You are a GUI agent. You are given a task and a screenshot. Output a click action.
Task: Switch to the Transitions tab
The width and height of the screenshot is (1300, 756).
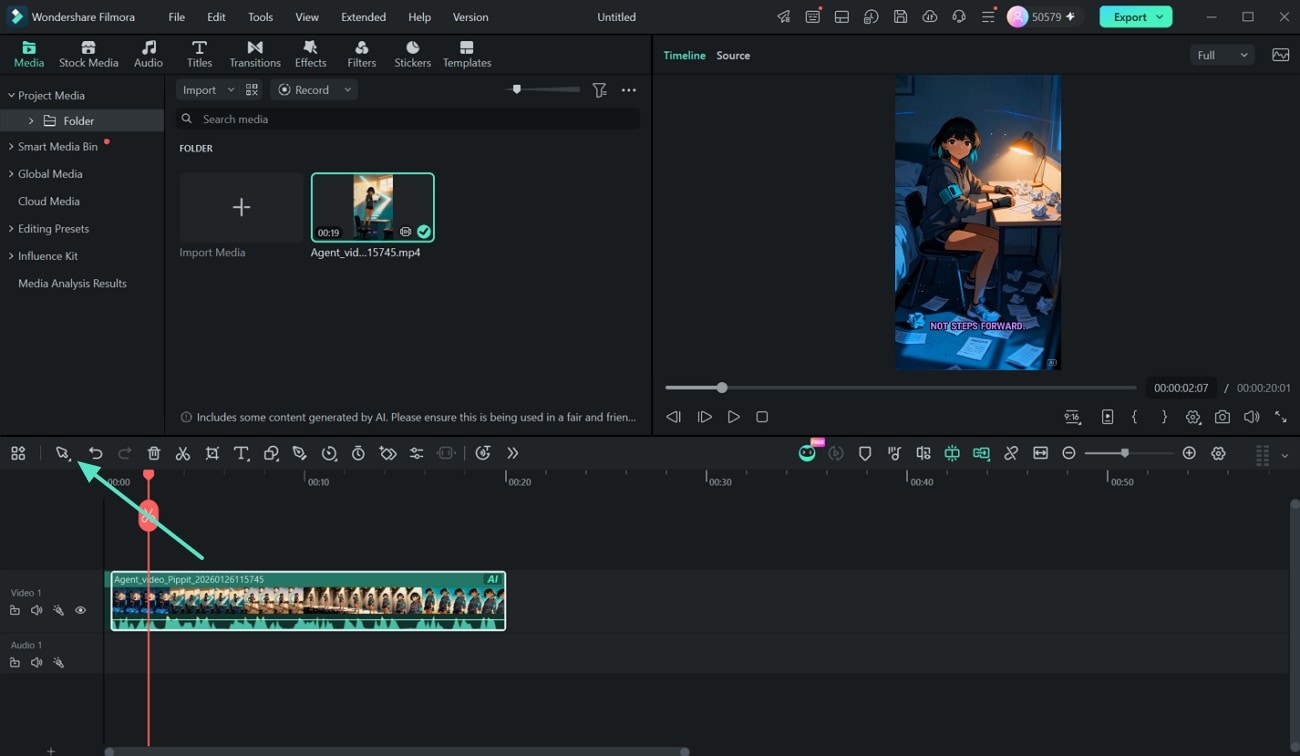tap(255, 54)
